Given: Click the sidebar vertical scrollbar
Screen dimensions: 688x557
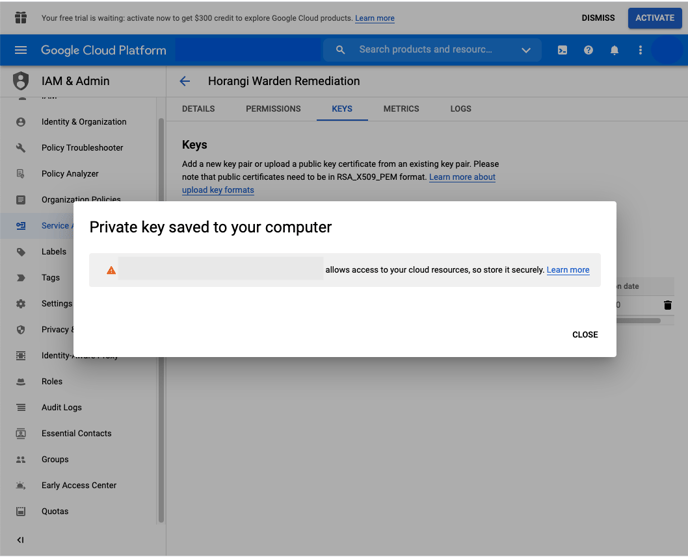Looking at the screenshot, I should [x=161, y=320].
